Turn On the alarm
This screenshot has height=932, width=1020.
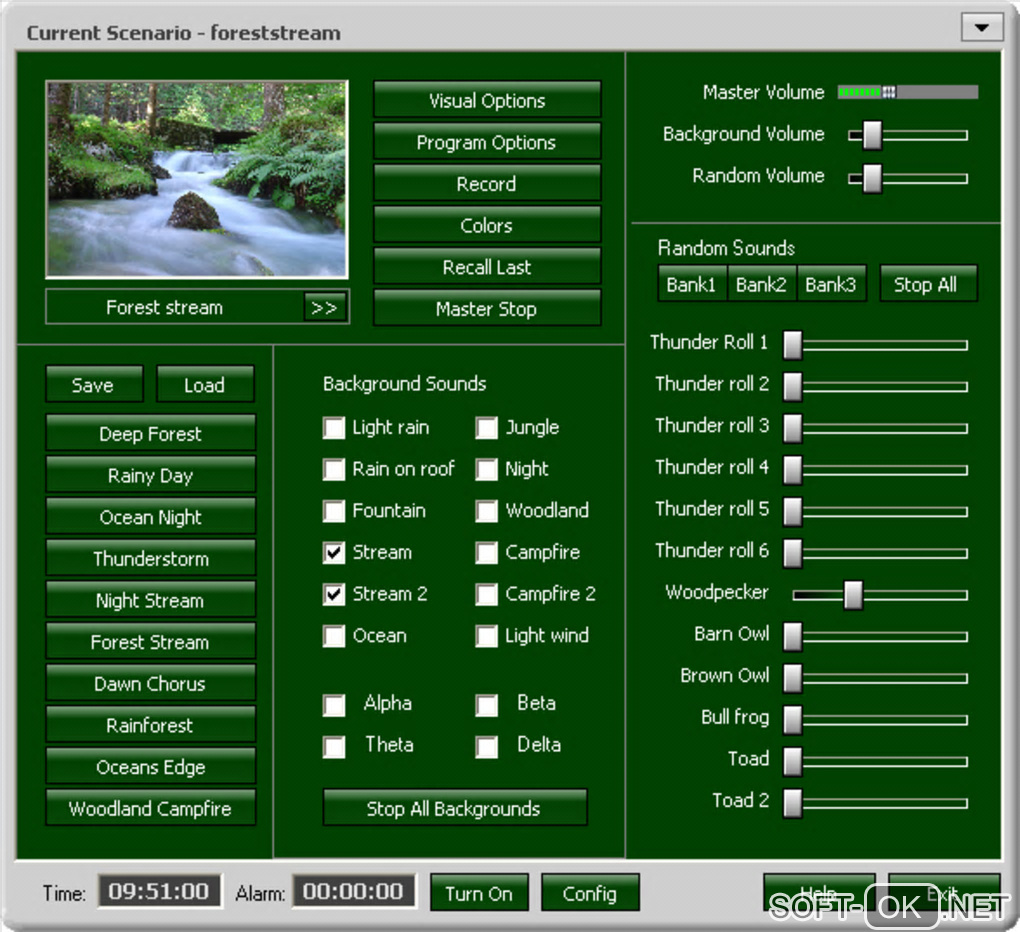479,892
